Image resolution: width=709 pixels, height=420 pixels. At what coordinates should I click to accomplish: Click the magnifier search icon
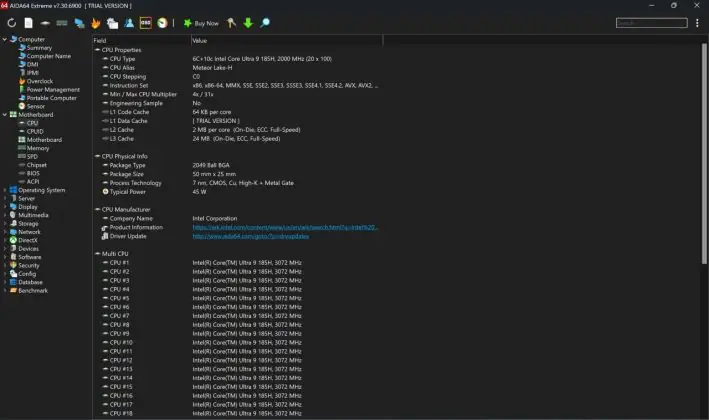(x=265, y=23)
